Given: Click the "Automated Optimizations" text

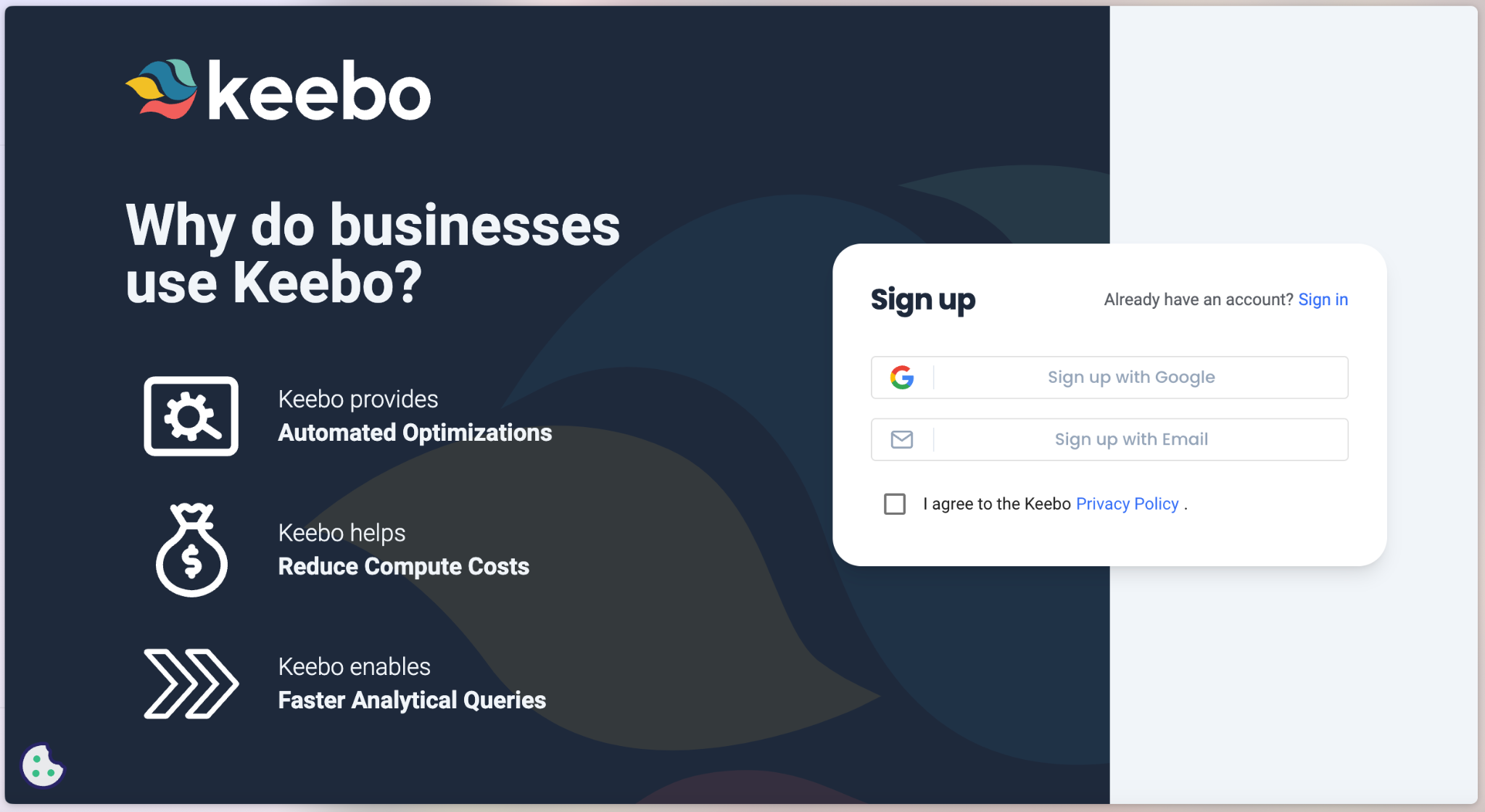Looking at the screenshot, I should coord(415,433).
